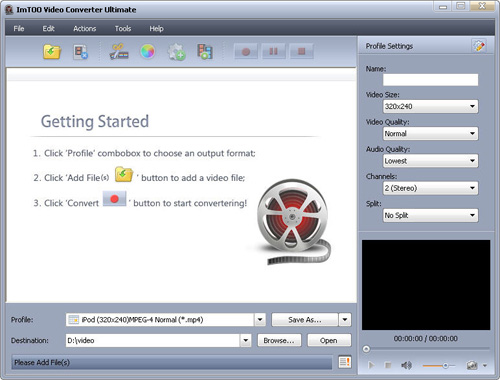Start conversion with red Convert button
The width and height of the screenshot is (500, 380).
[x=246, y=52]
